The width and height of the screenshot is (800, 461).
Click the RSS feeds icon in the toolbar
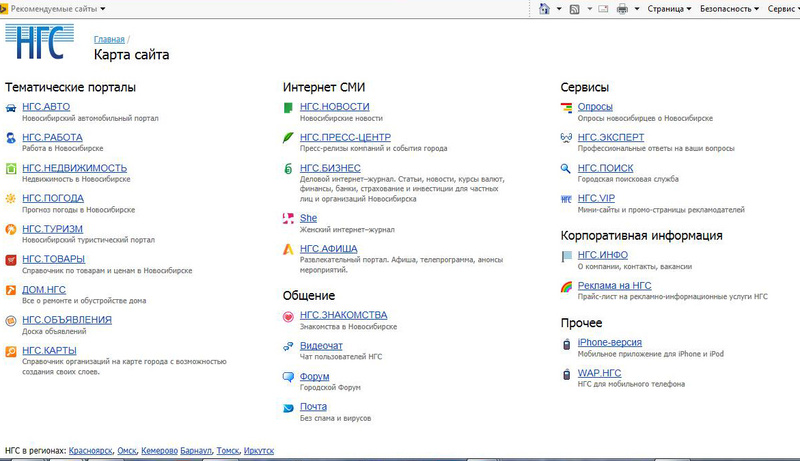(x=574, y=8)
